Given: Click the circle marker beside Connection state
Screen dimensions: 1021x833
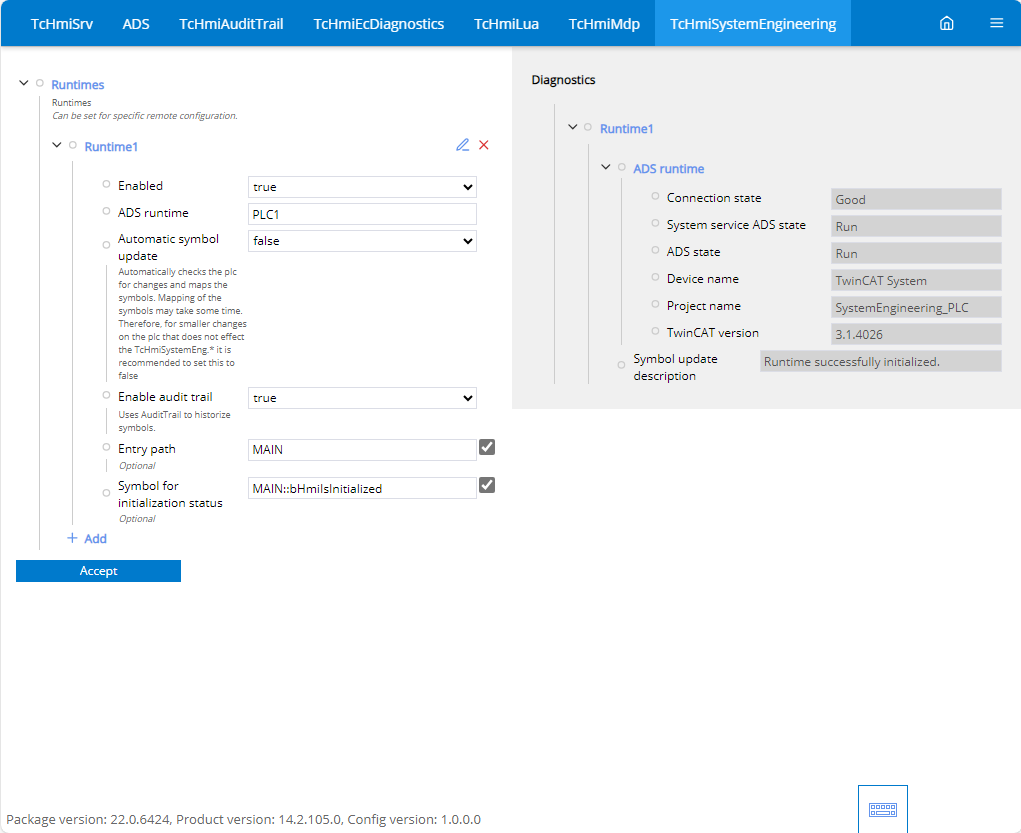Looking at the screenshot, I should pos(655,196).
